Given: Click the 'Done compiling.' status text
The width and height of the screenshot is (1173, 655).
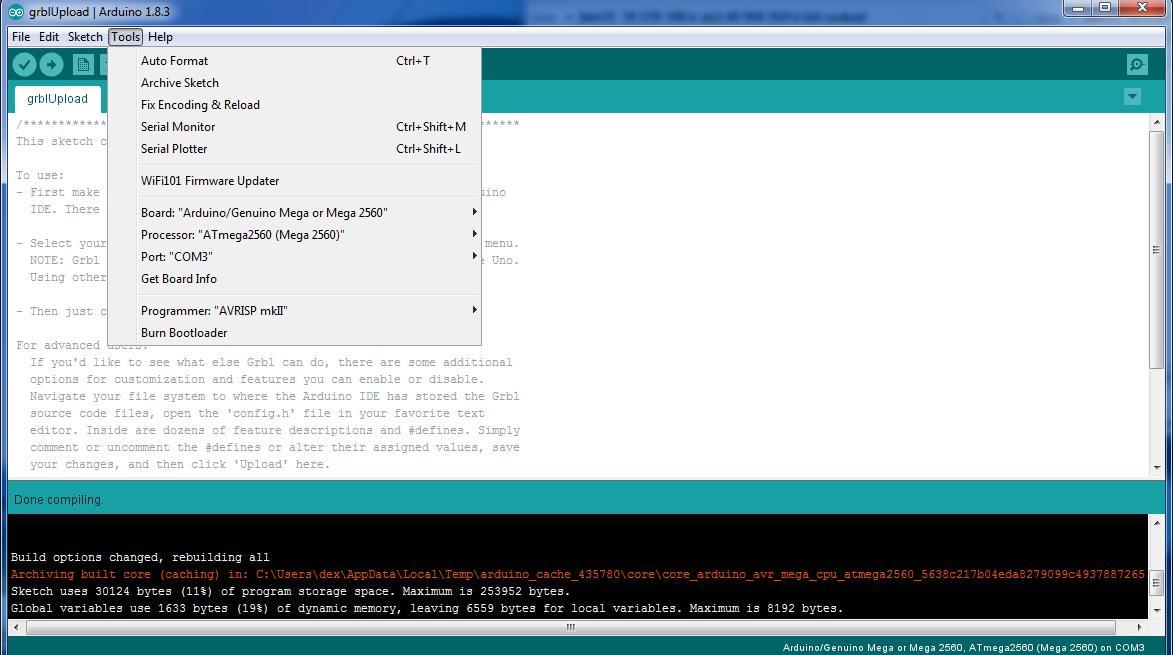Looking at the screenshot, I should point(59,499).
